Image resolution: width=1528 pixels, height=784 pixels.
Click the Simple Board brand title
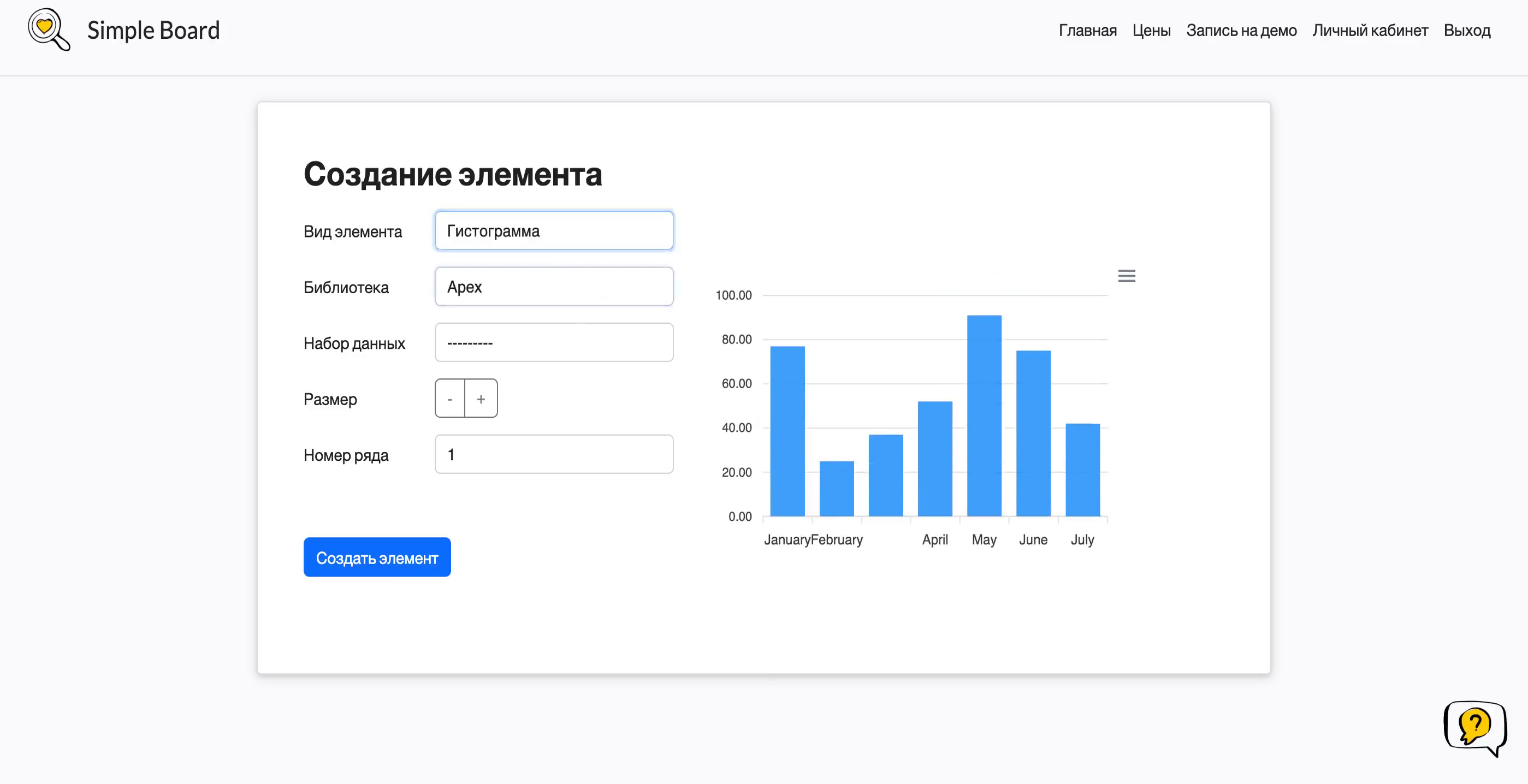pos(153,30)
